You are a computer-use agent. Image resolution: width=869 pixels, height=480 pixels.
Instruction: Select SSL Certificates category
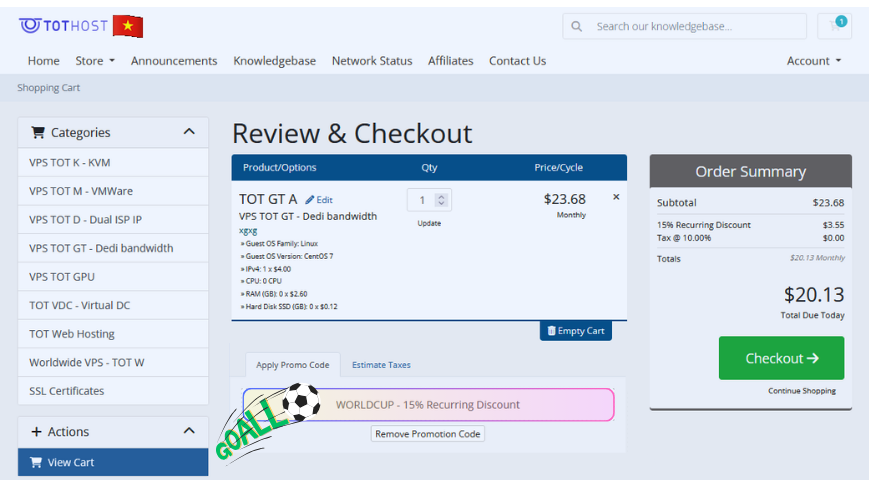(x=113, y=391)
